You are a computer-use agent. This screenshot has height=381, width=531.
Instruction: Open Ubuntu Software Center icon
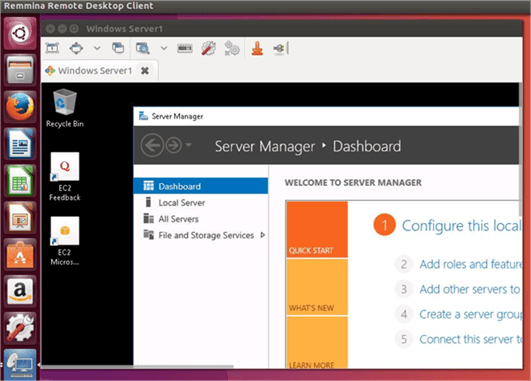20,255
